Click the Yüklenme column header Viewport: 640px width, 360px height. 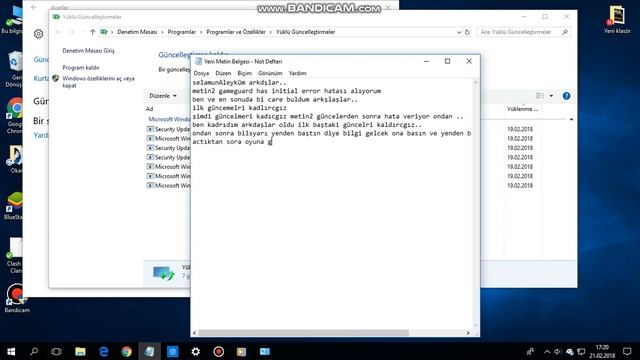[x=522, y=109]
